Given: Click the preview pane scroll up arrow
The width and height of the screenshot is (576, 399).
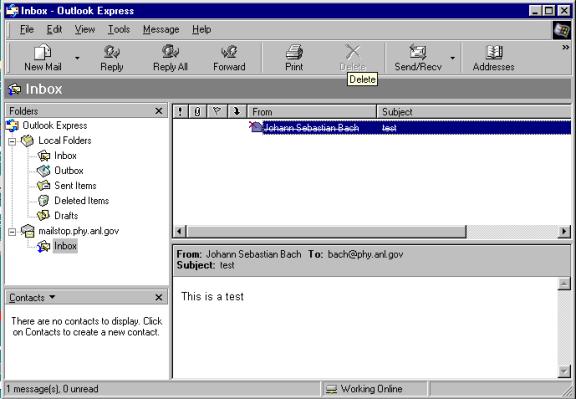Looking at the screenshot, I should [564, 284].
